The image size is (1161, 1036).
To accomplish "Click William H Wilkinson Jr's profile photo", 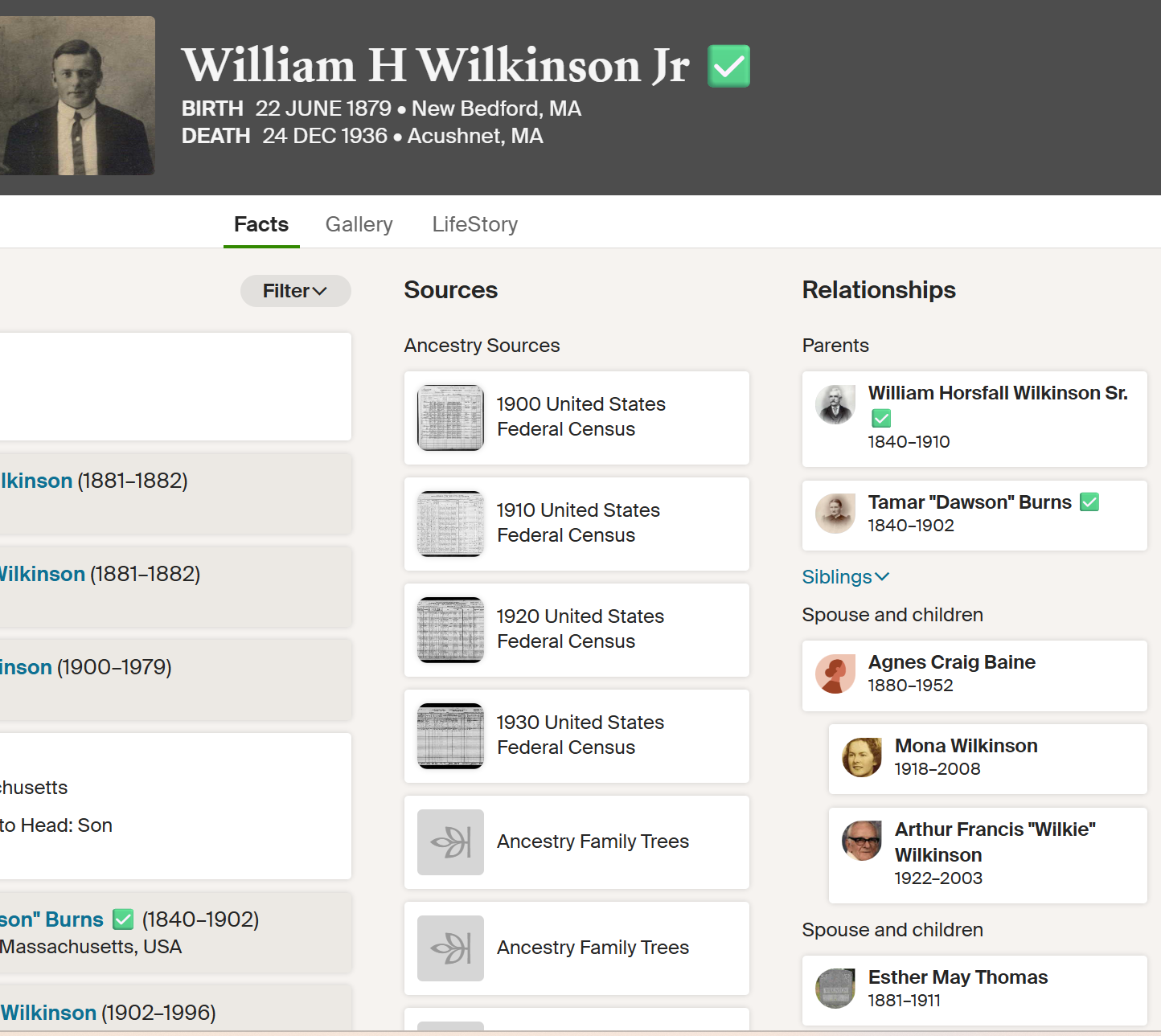I will pyautogui.click(x=77, y=96).
